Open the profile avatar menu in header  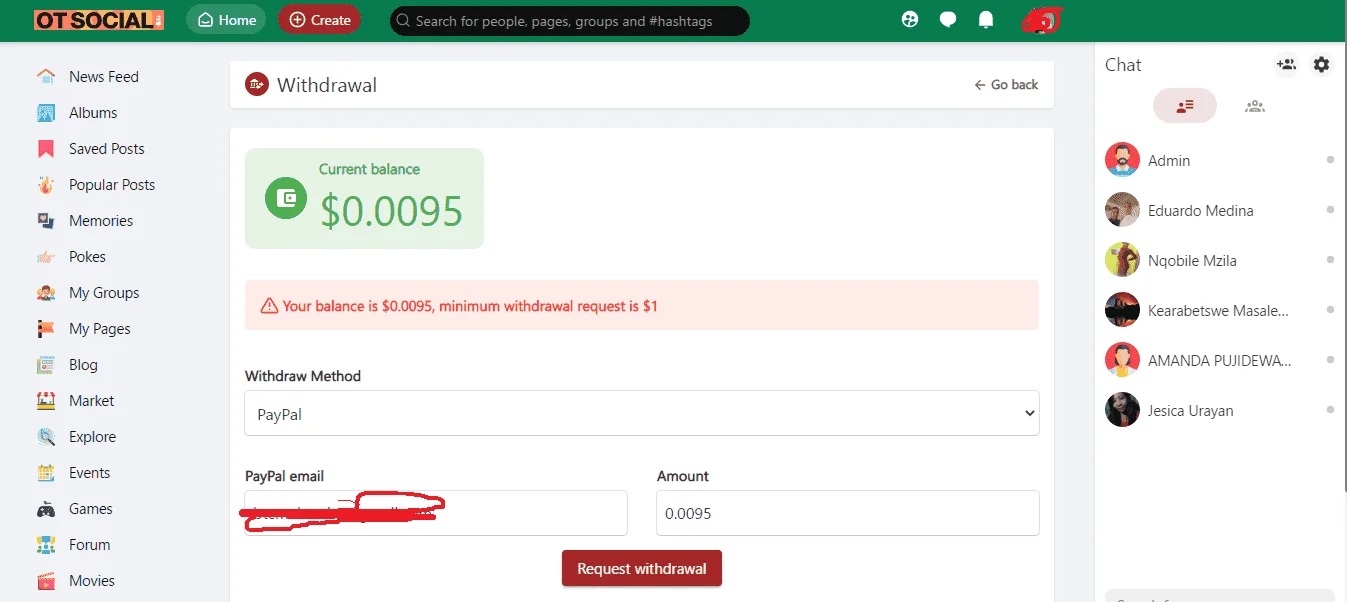click(1041, 20)
